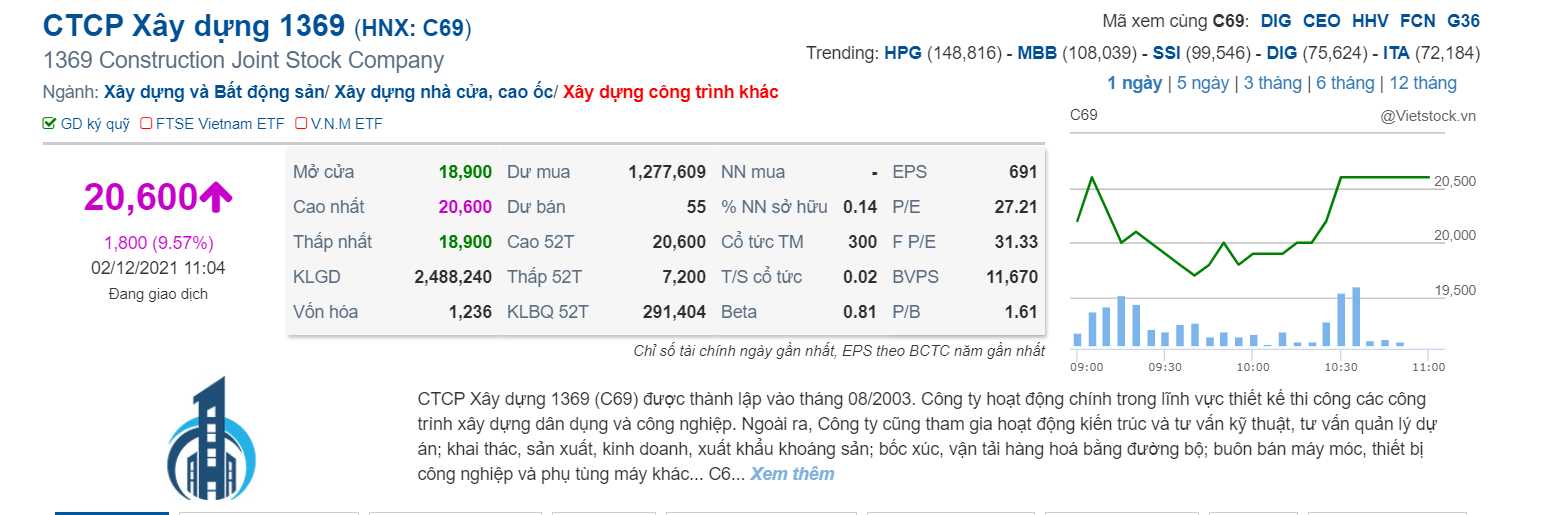Click Xem thêm to expand description
The height and width of the screenshot is (515, 1562).
[x=792, y=474]
